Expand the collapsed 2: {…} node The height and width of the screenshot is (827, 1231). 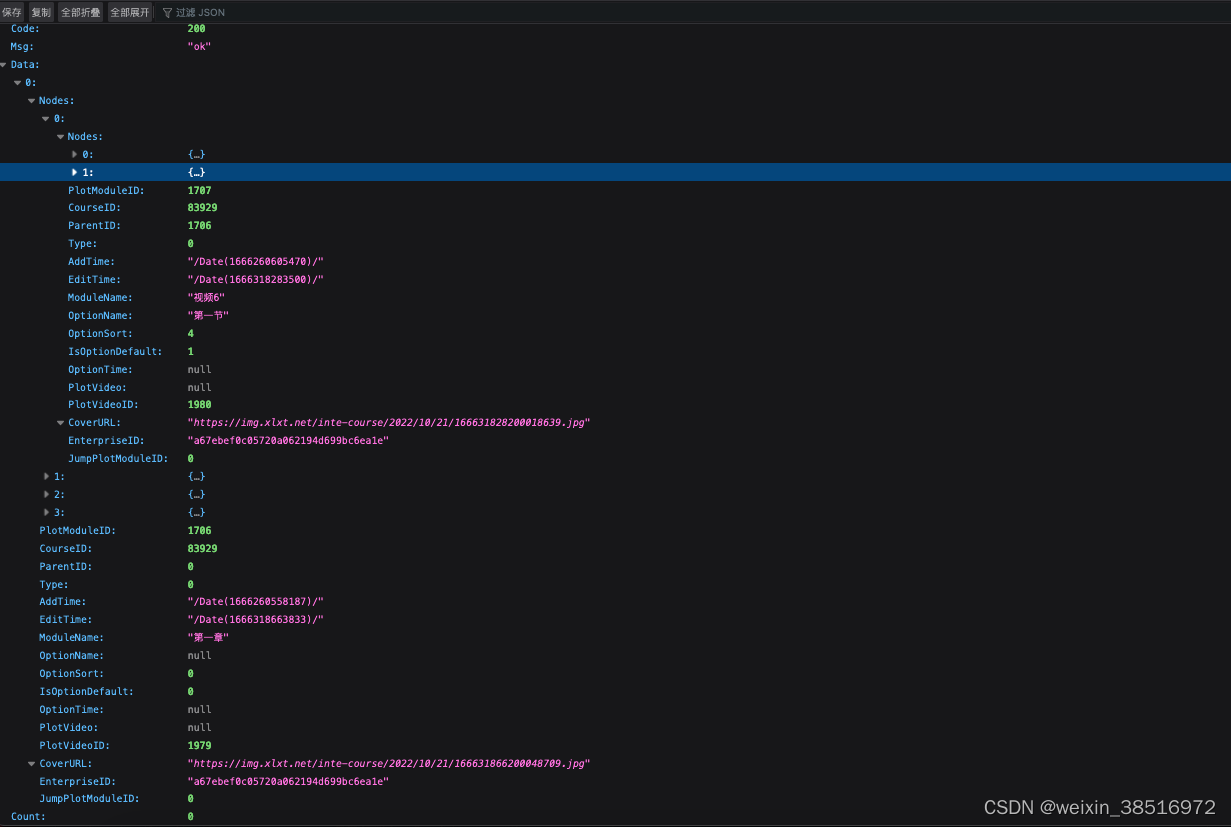pyautogui.click(x=46, y=494)
